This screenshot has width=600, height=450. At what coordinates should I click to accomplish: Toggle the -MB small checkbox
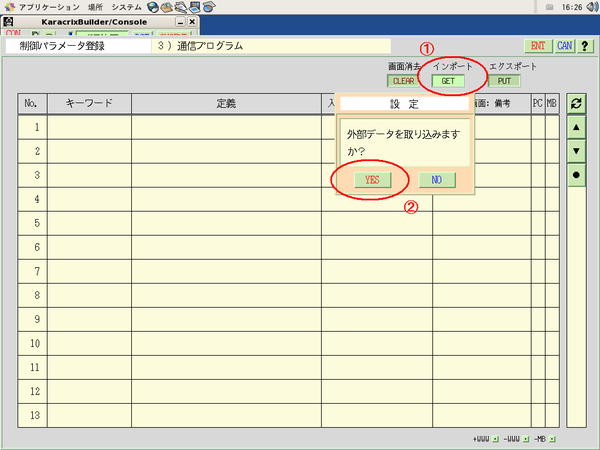(552, 439)
